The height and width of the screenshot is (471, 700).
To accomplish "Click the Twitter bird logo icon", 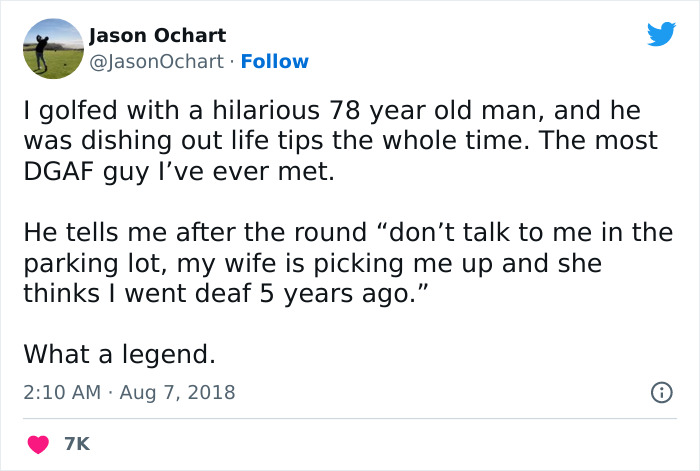I will (x=661, y=35).
